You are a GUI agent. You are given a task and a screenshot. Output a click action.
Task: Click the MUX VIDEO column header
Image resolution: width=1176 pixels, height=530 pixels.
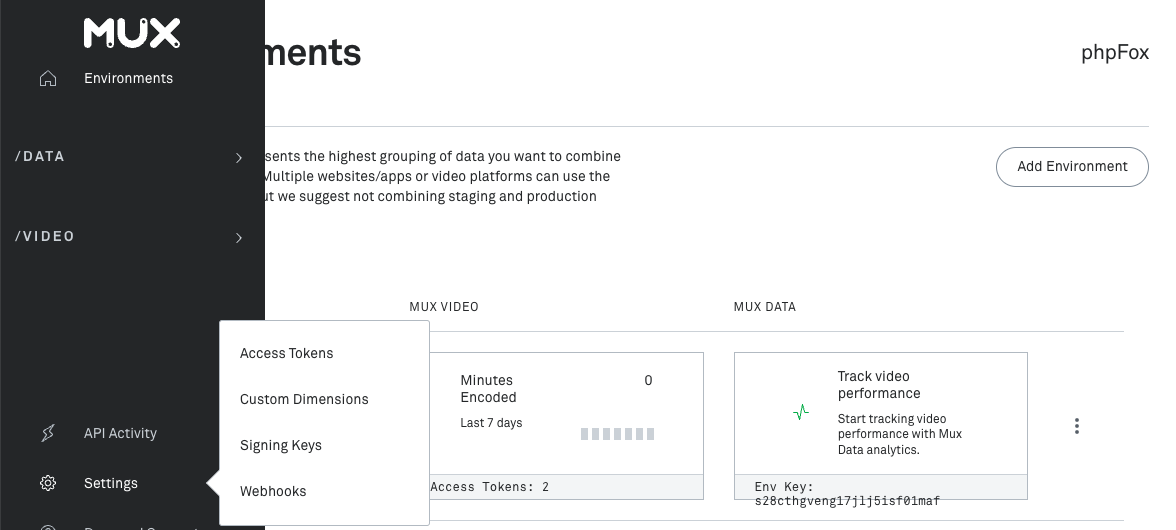pos(444,307)
